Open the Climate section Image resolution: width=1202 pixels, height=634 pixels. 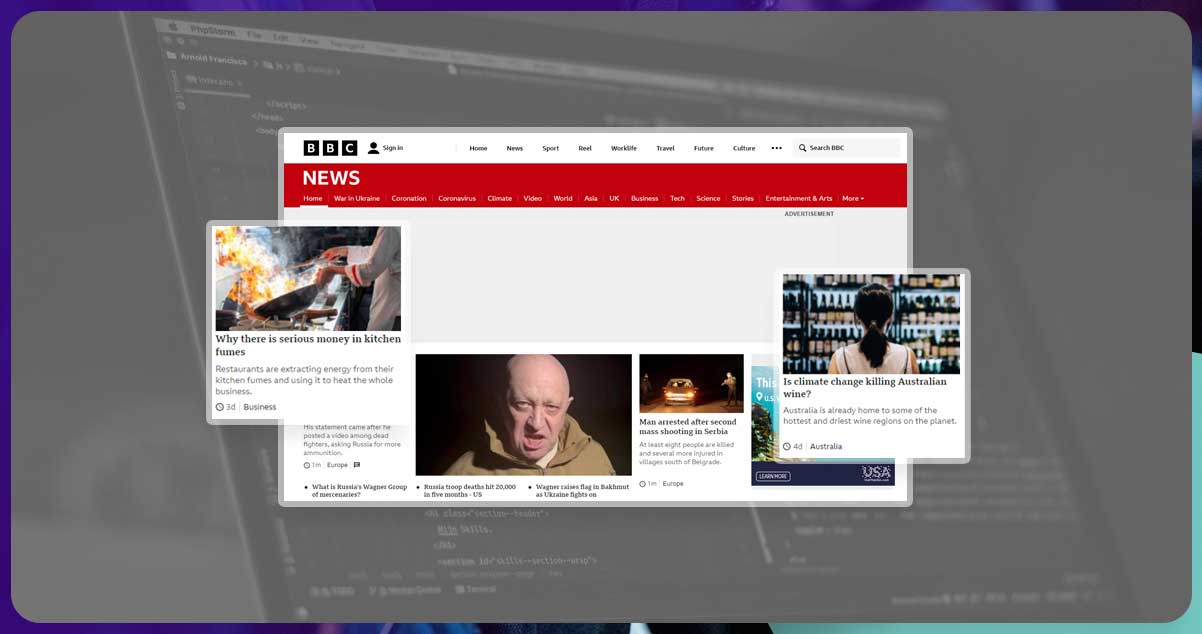[x=499, y=198]
